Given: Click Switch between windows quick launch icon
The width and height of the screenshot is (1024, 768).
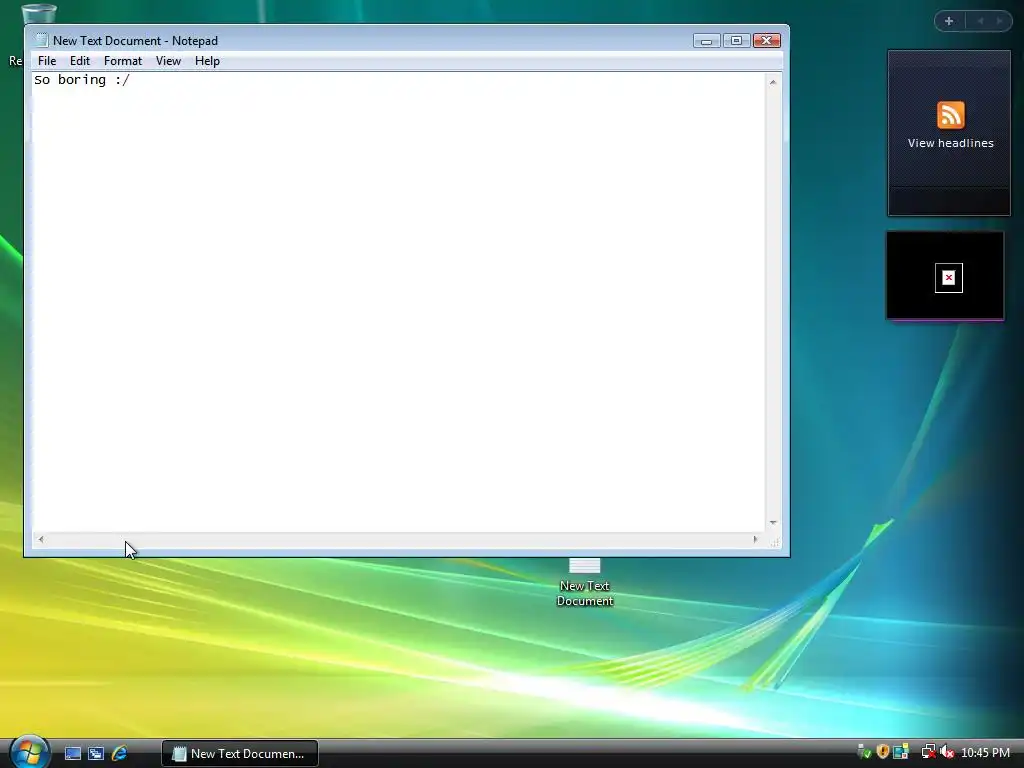Looking at the screenshot, I should tap(96, 754).
